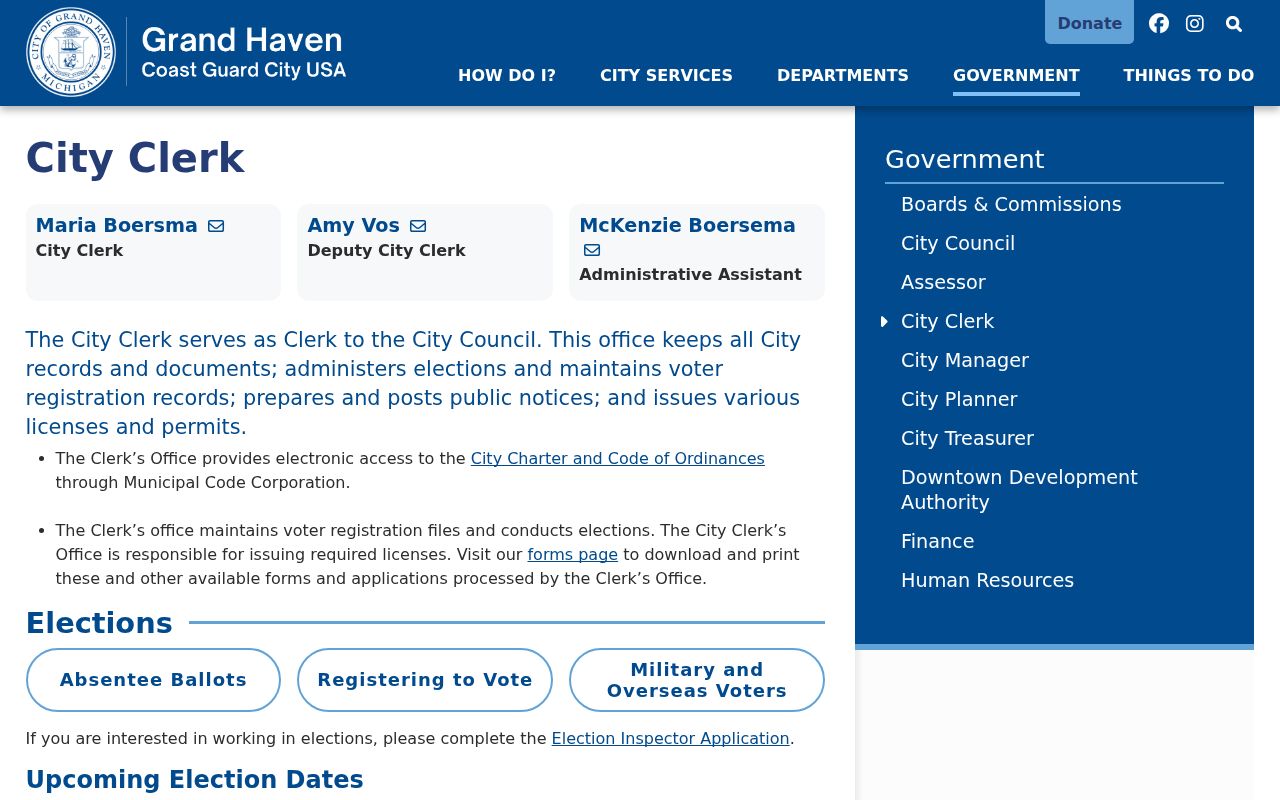This screenshot has width=1280, height=800.
Task: Open Human Resources sidebar link
Action: (987, 580)
